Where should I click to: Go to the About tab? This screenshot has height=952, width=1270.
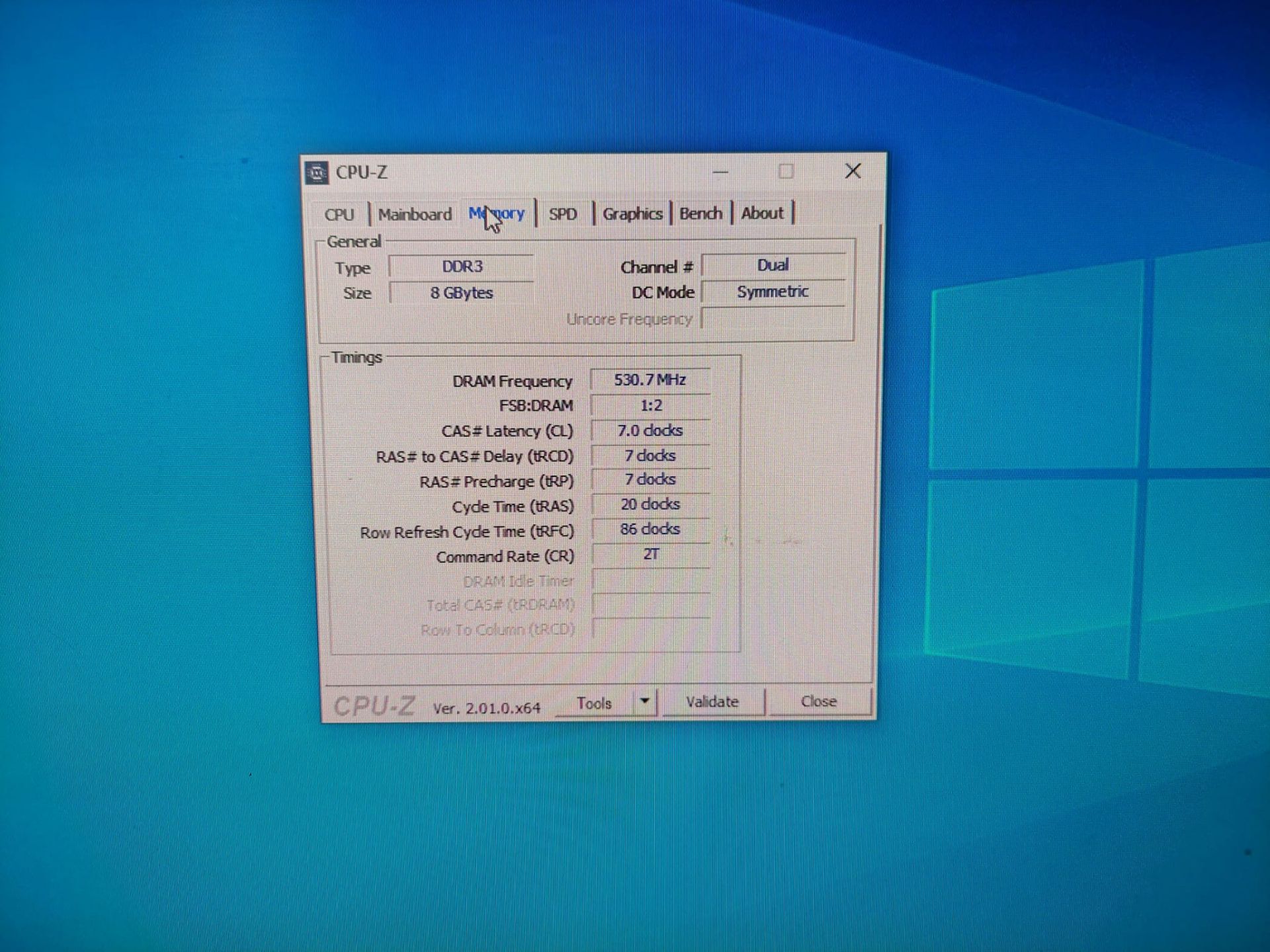pyautogui.click(x=762, y=213)
